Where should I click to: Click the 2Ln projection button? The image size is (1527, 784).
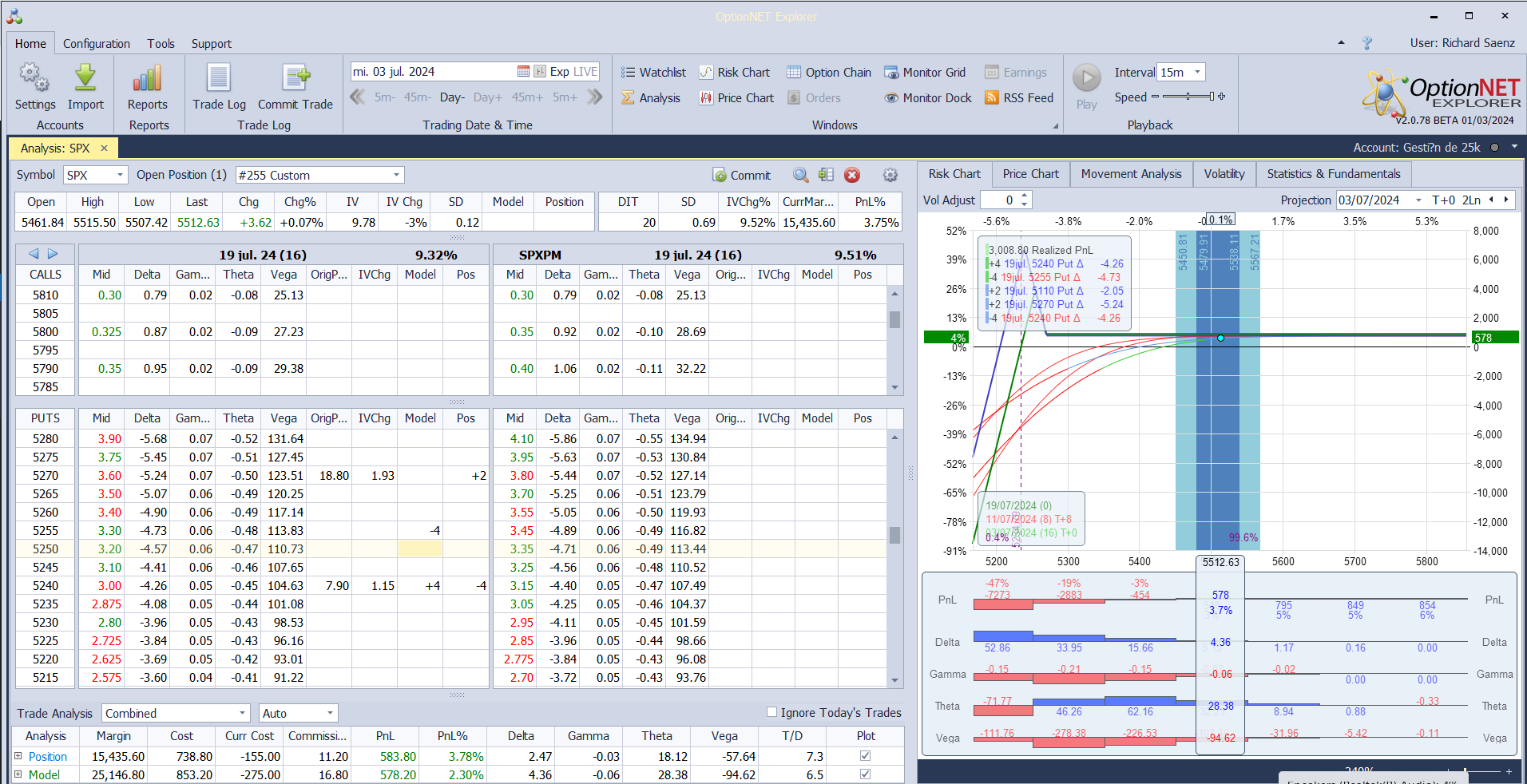1472,200
